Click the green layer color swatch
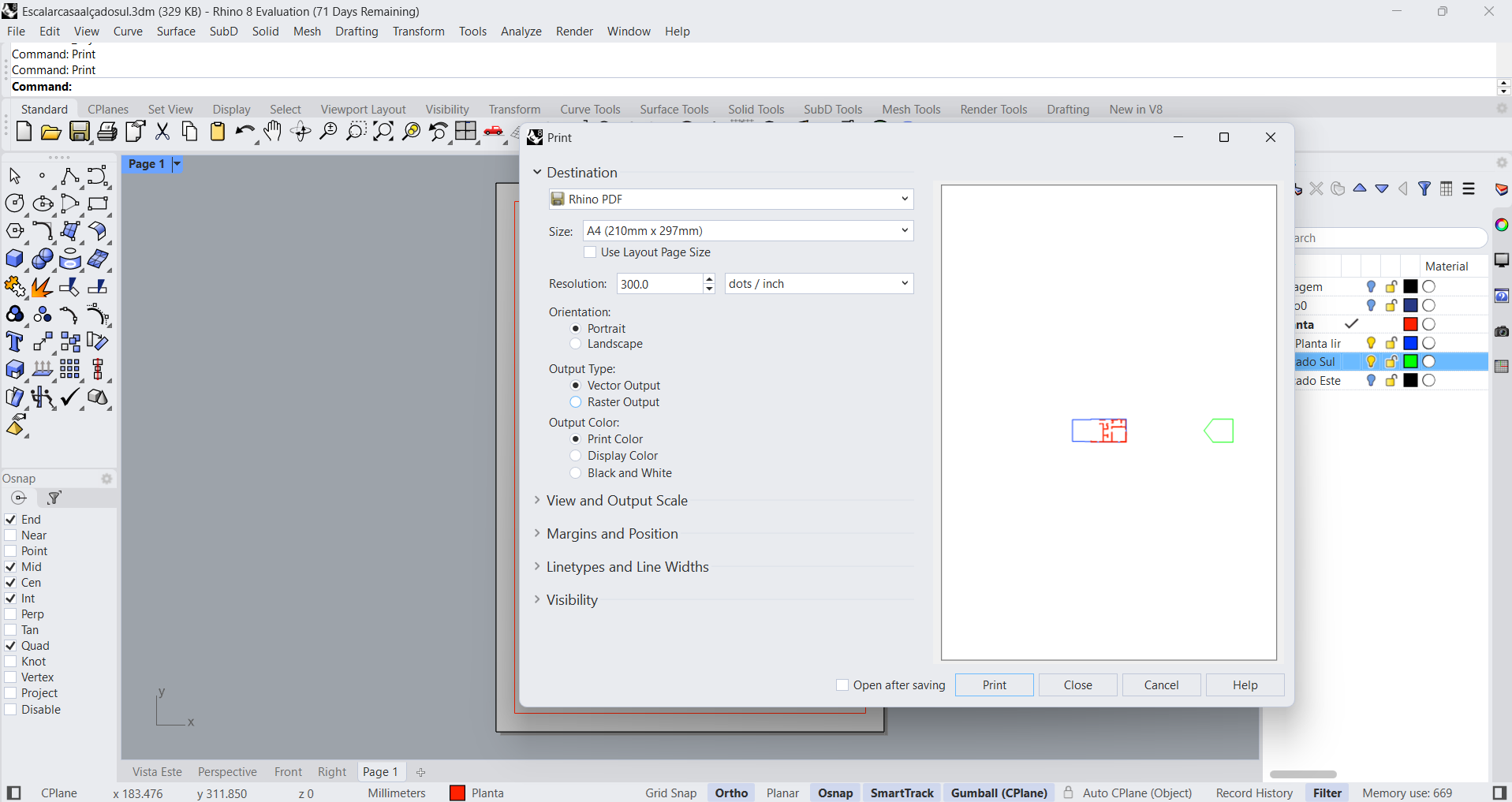Screen dimensions: 1512x802 click(1410, 362)
